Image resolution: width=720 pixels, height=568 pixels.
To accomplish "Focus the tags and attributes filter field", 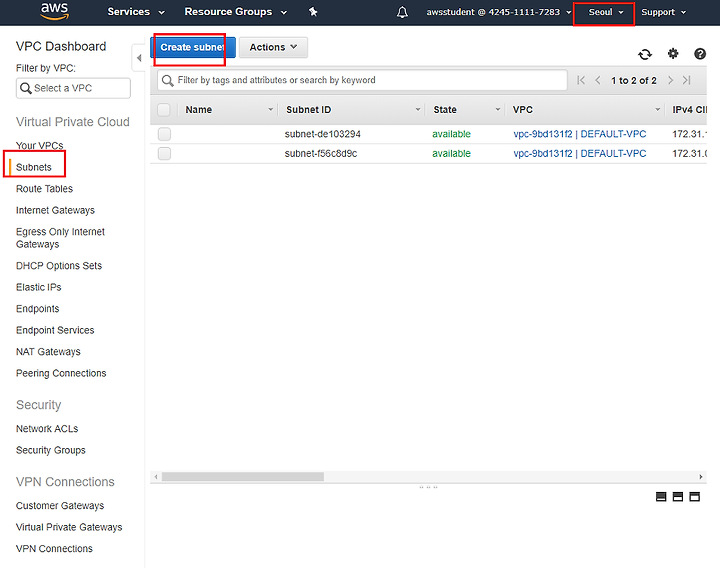I will coord(362,80).
